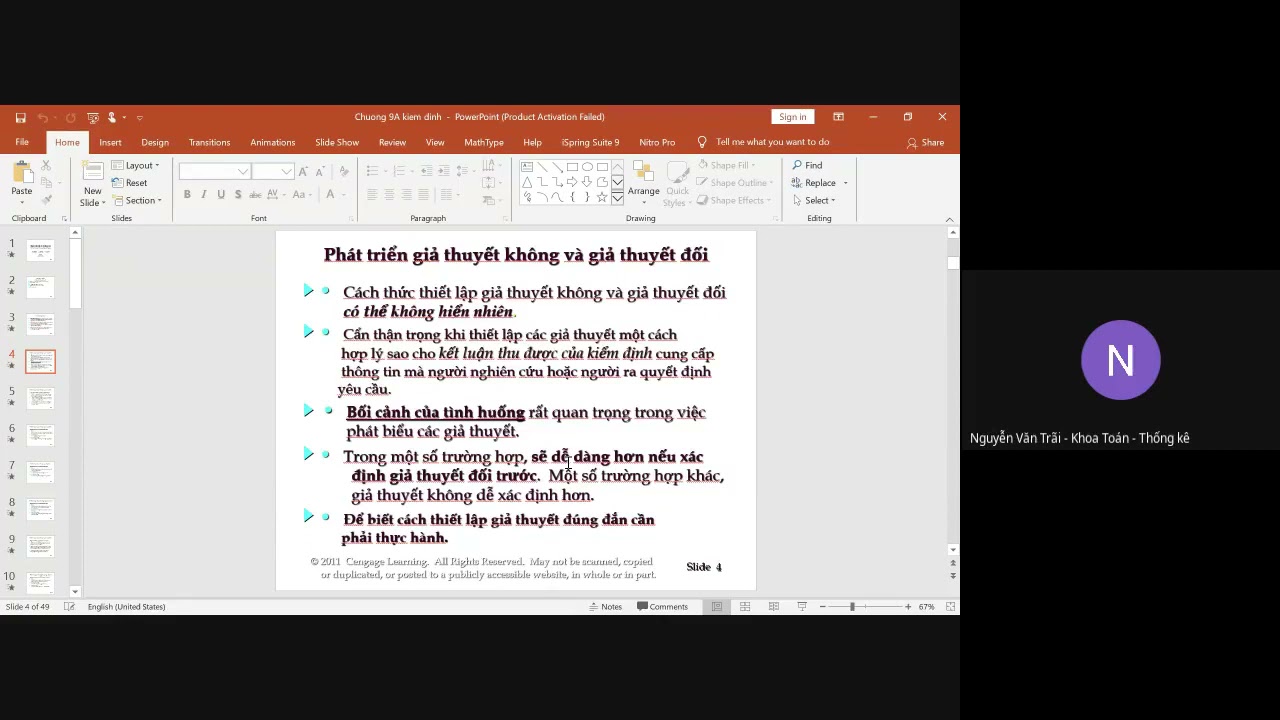This screenshot has height=720, width=1280.
Task: Click the Comments button in status bar
Action: [662, 607]
